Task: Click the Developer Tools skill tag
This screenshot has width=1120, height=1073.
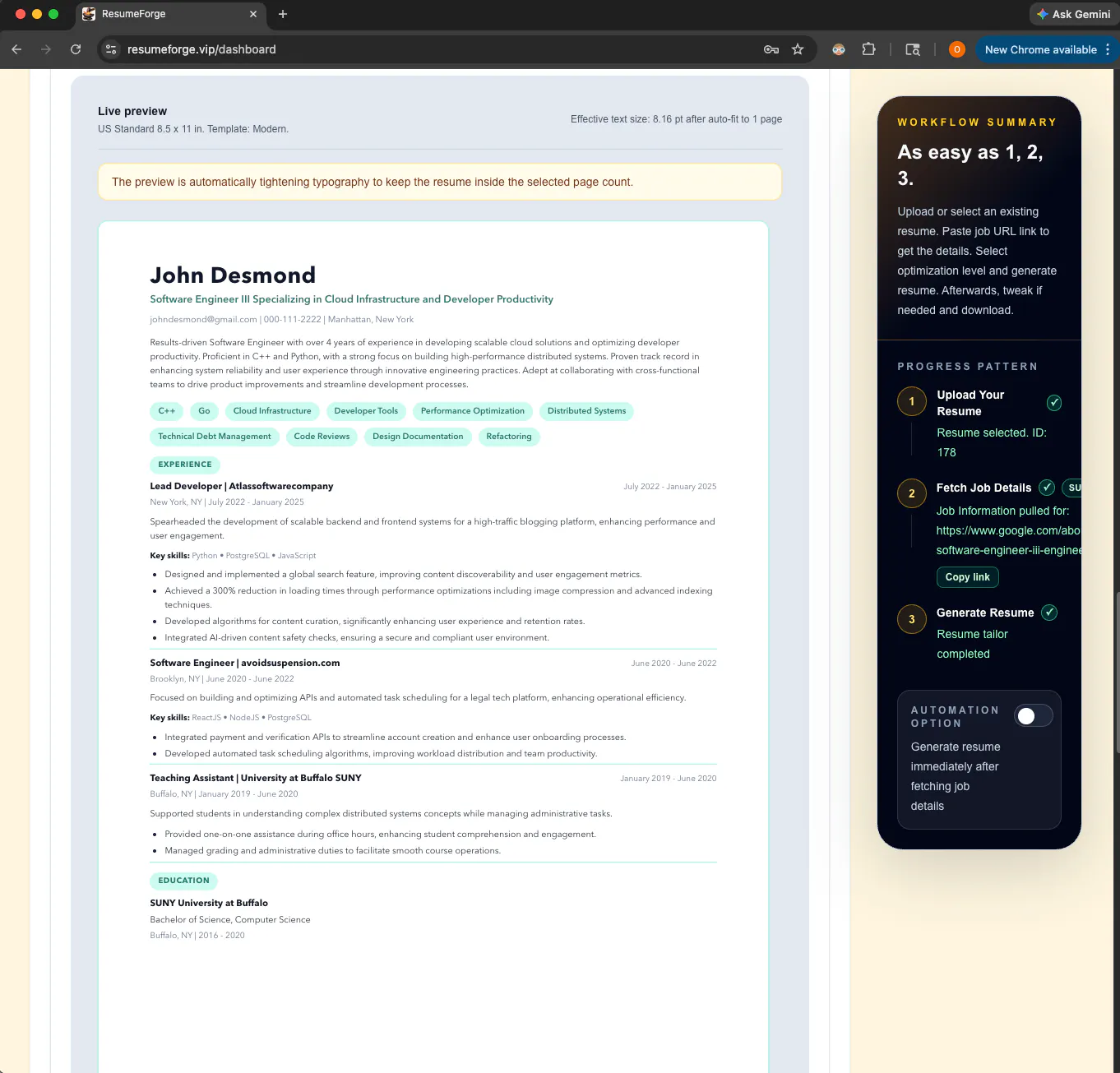Action: (366, 411)
